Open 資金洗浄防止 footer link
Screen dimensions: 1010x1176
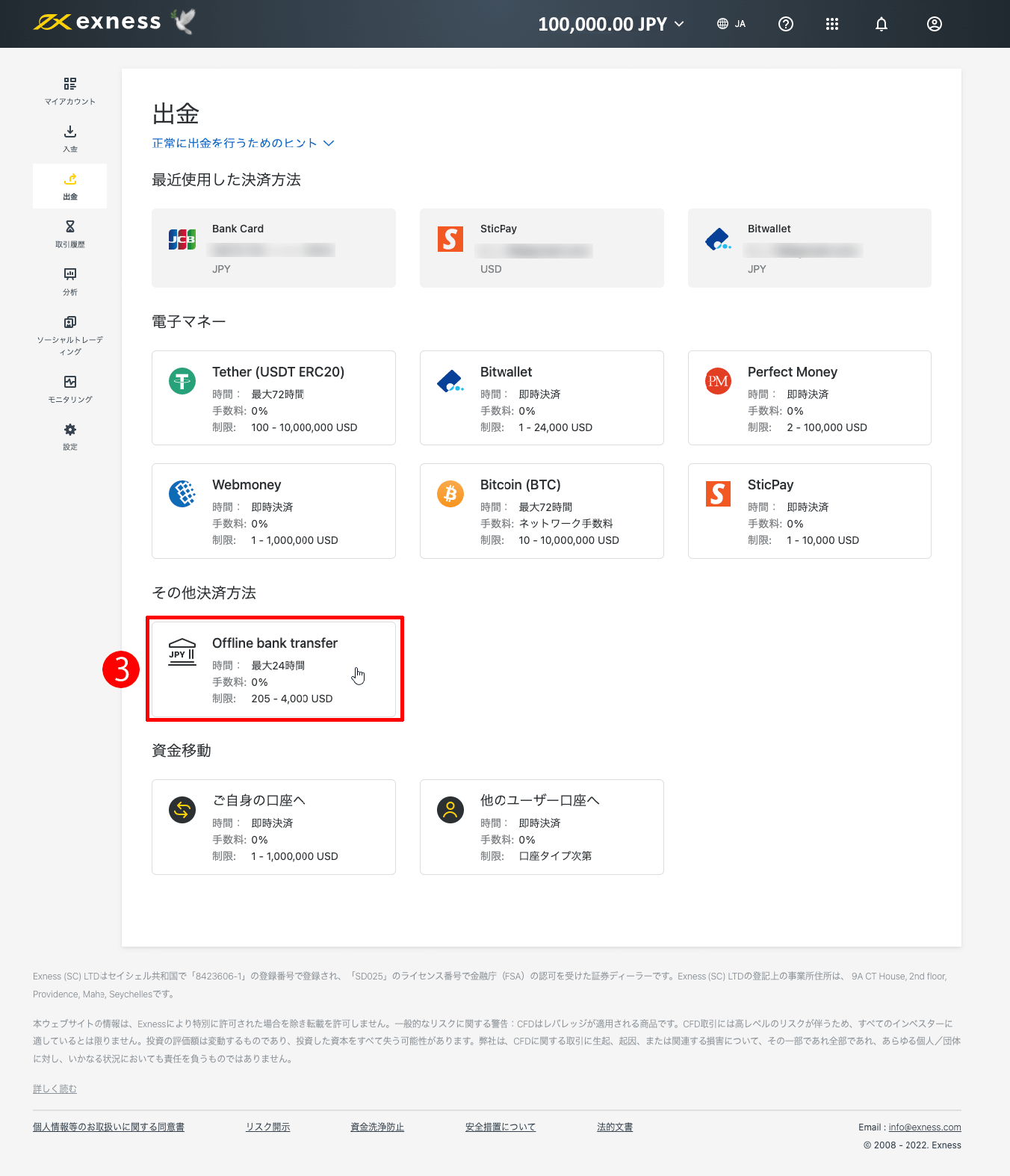click(377, 1127)
